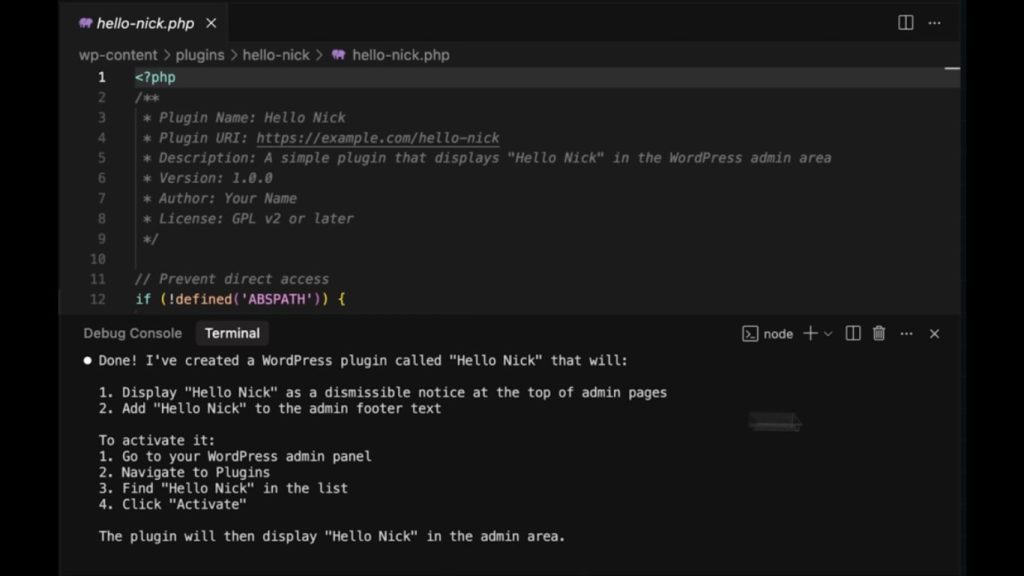Open the terminal panel's more options ellipsis
This screenshot has width=1024, height=576.
click(x=906, y=334)
